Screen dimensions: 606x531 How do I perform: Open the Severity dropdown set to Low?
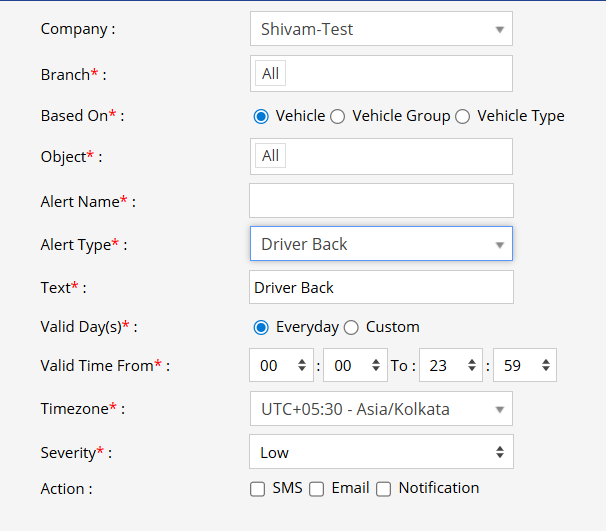380,452
